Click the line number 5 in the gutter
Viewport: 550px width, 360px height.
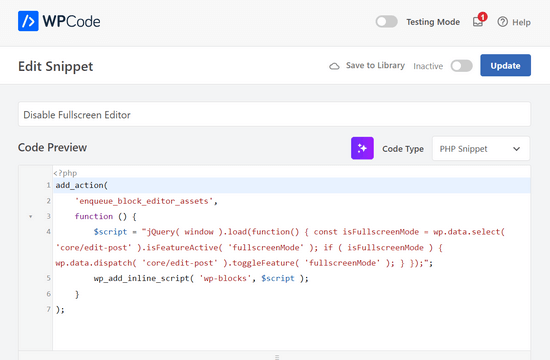[x=48, y=278]
